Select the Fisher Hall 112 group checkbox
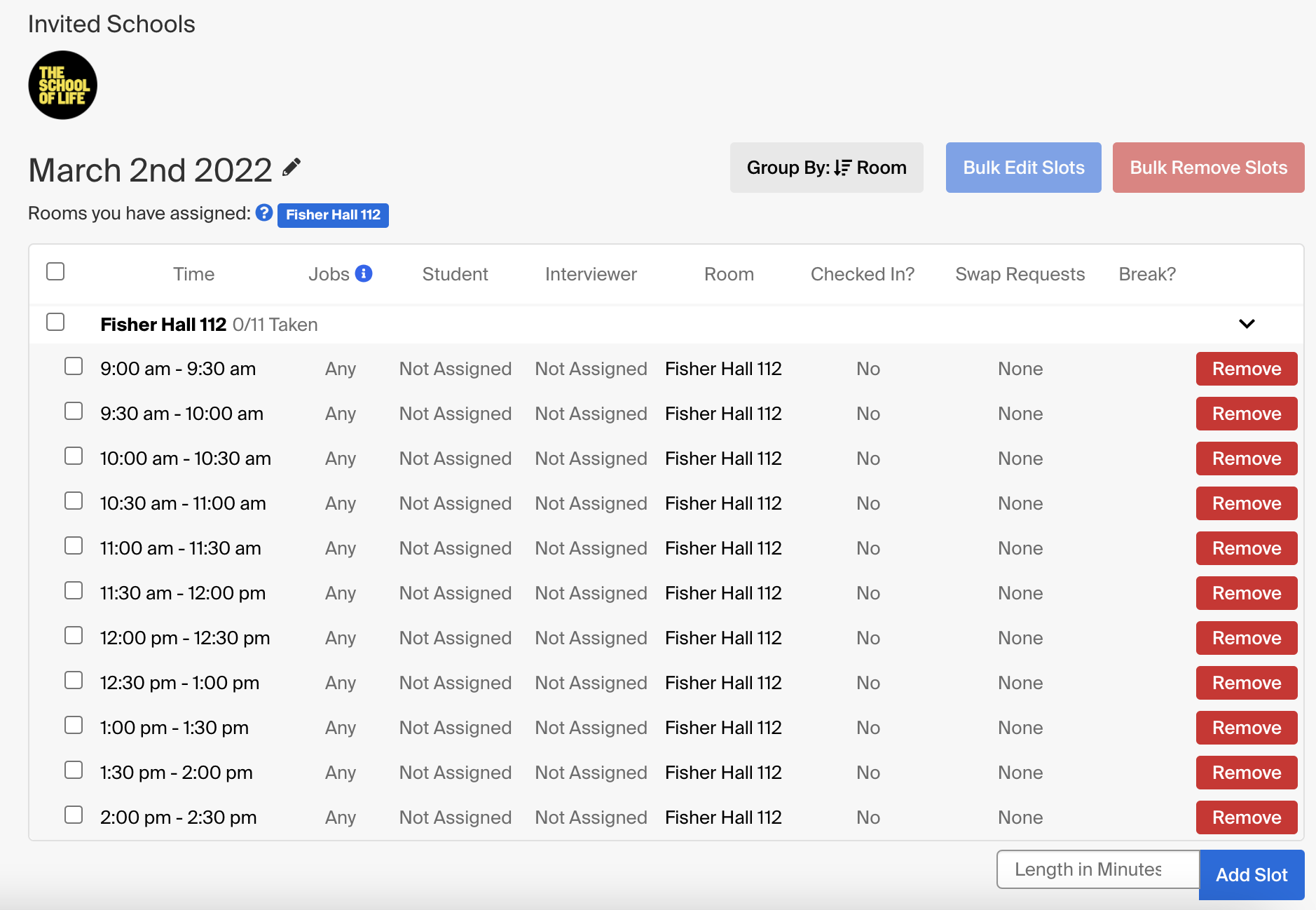Image resolution: width=1316 pixels, height=910 pixels. tap(55, 322)
